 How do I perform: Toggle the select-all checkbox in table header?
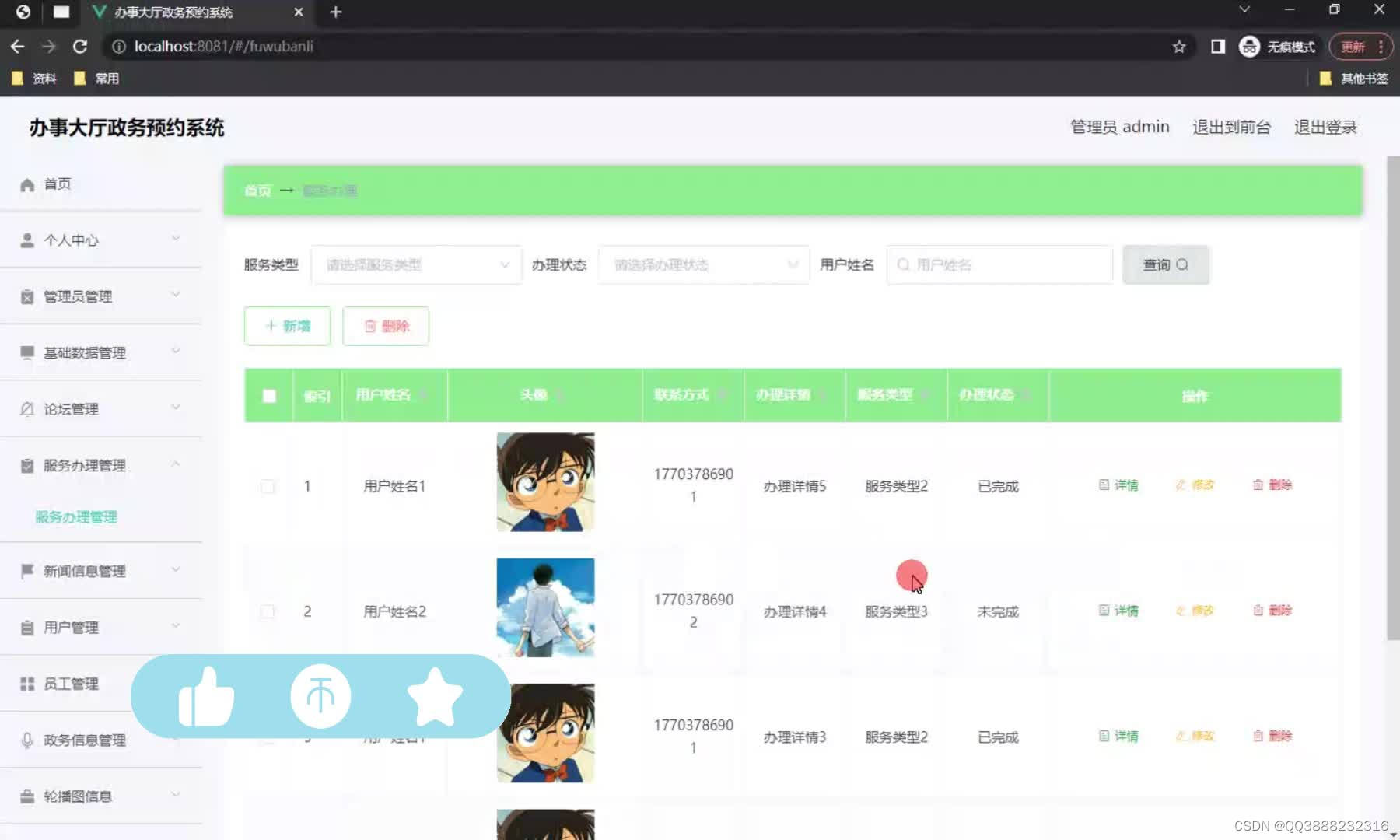(268, 396)
